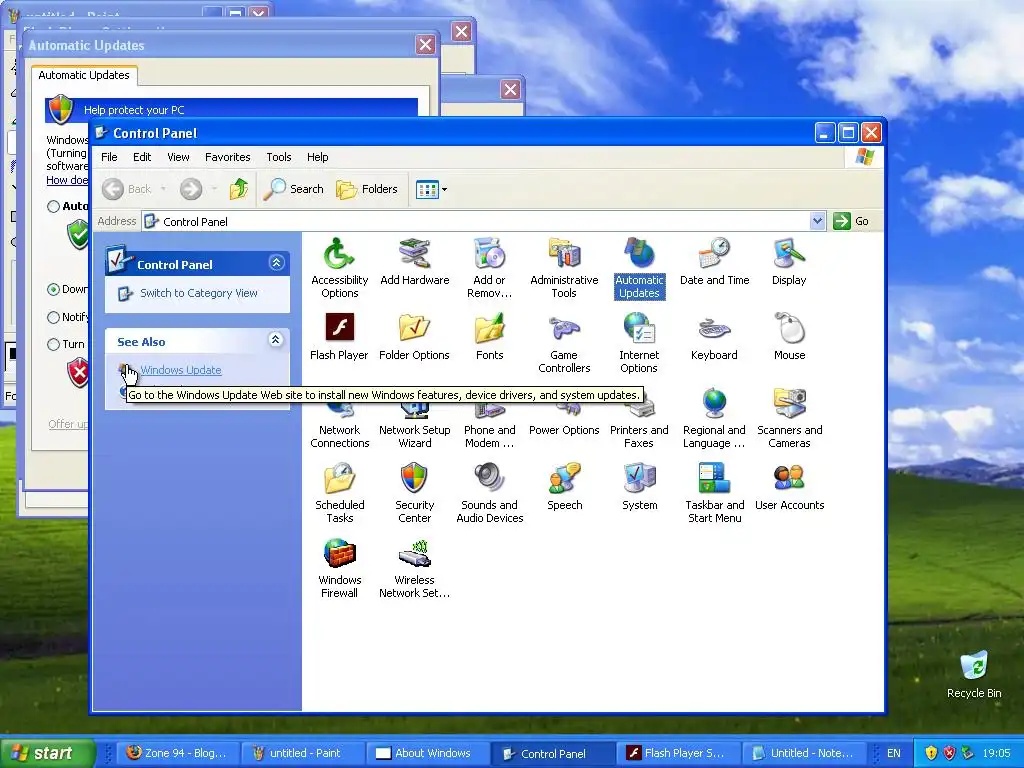
Task: Open Regional and Language options icon
Action: click(x=714, y=404)
